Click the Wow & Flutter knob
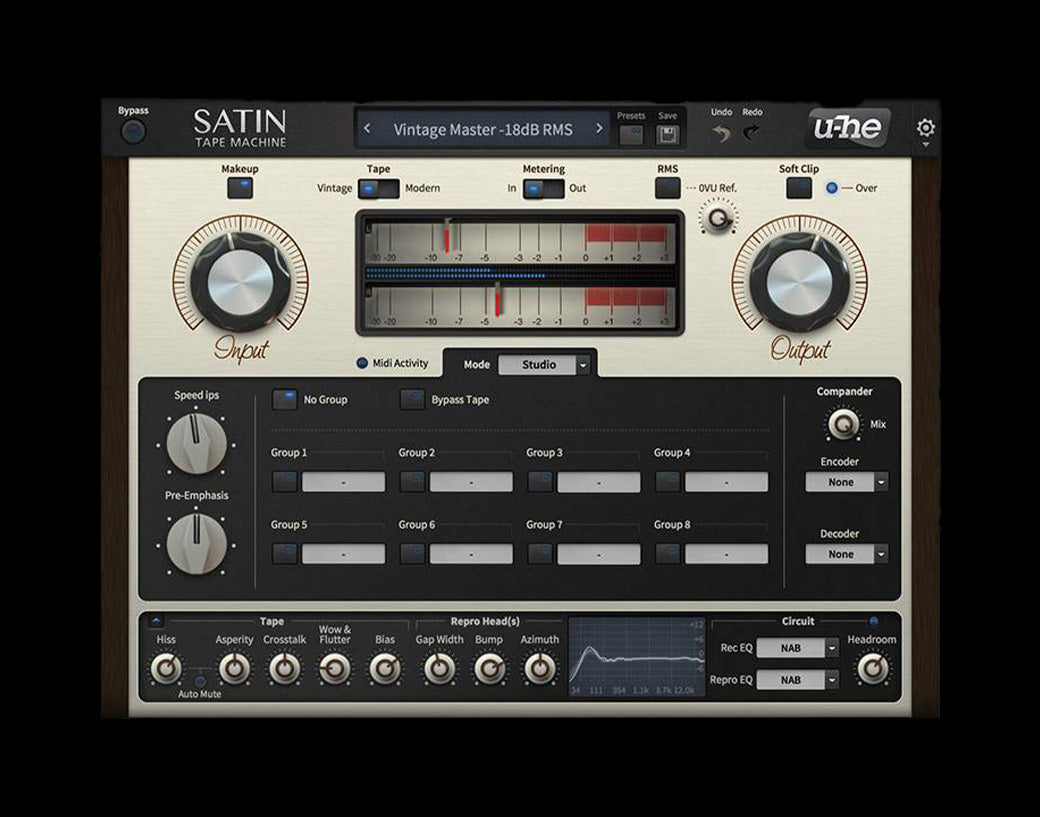This screenshot has width=1040, height=817. [334, 668]
